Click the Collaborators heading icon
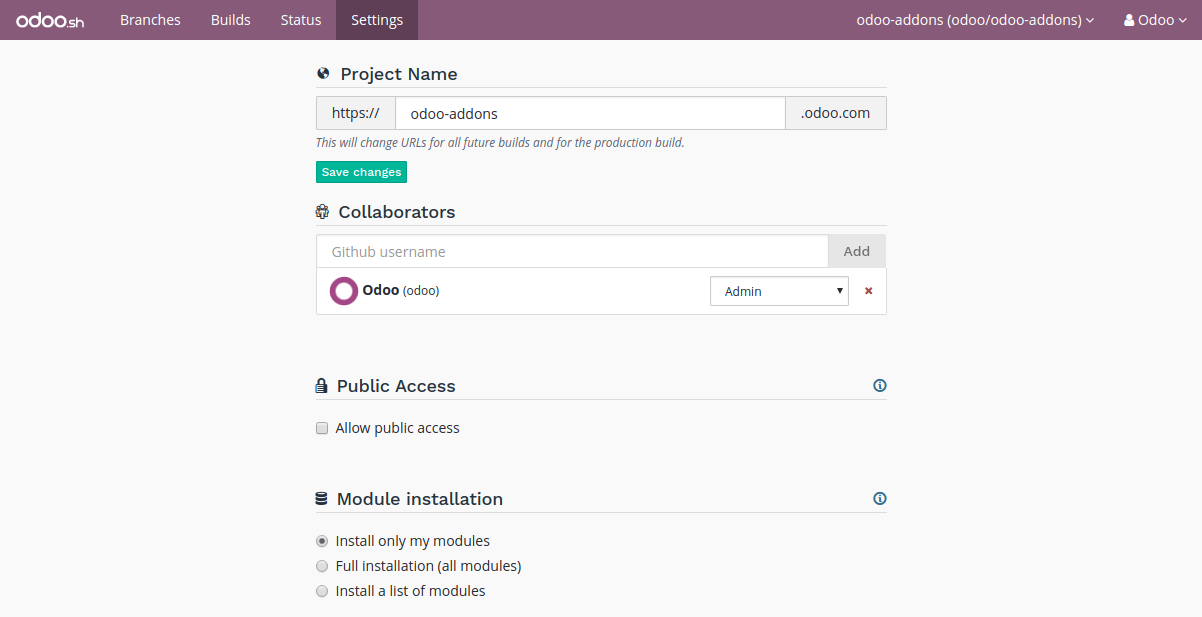The height and width of the screenshot is (617, 1202). click(322, 212)
